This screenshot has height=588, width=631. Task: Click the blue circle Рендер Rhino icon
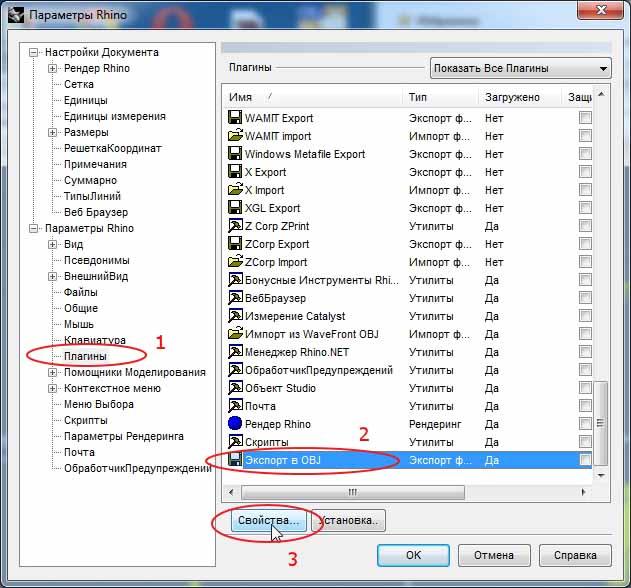click(235, 423)
